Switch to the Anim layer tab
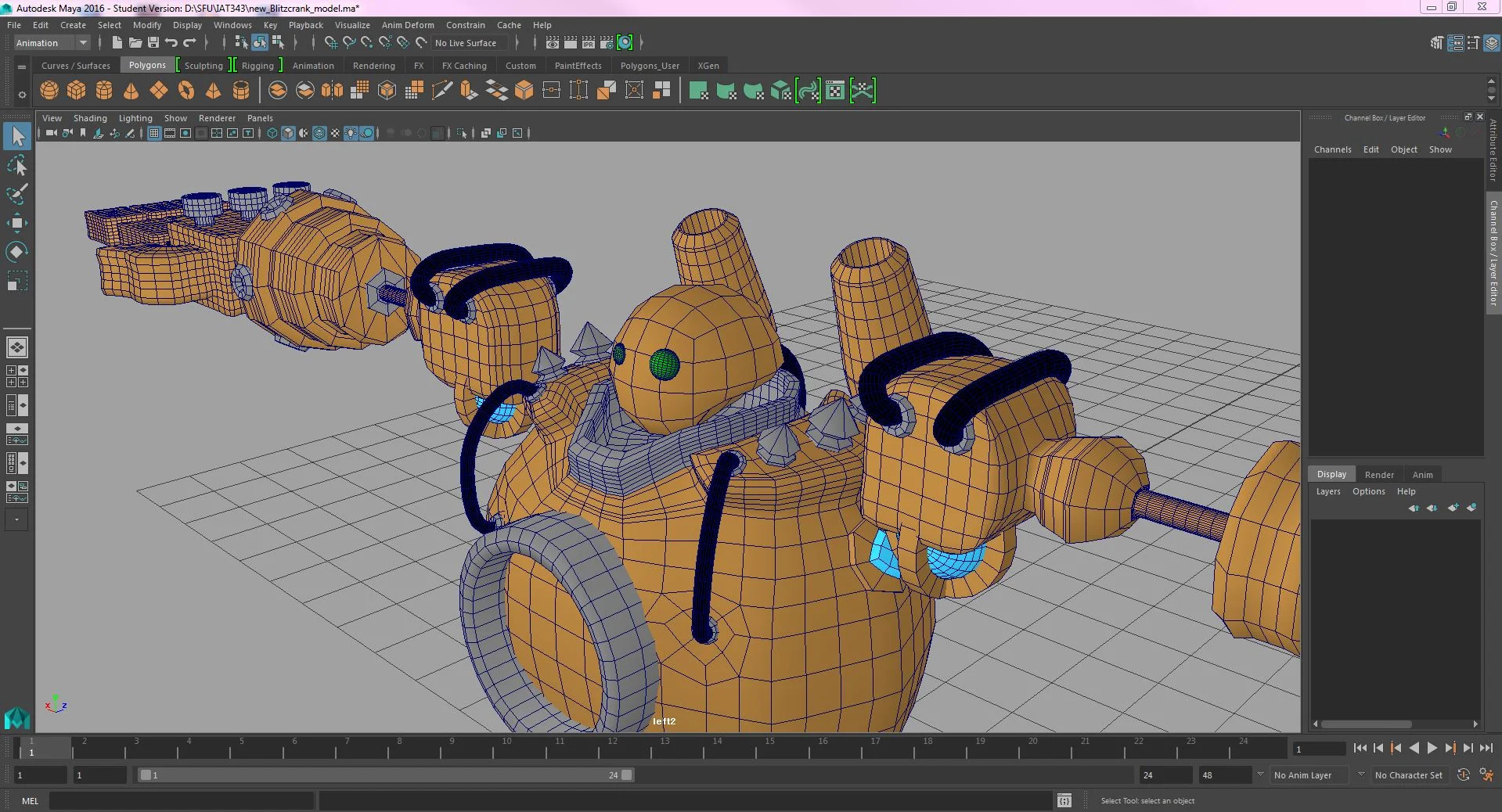Screen dimensions: 1502x812 pos(1422,475)
